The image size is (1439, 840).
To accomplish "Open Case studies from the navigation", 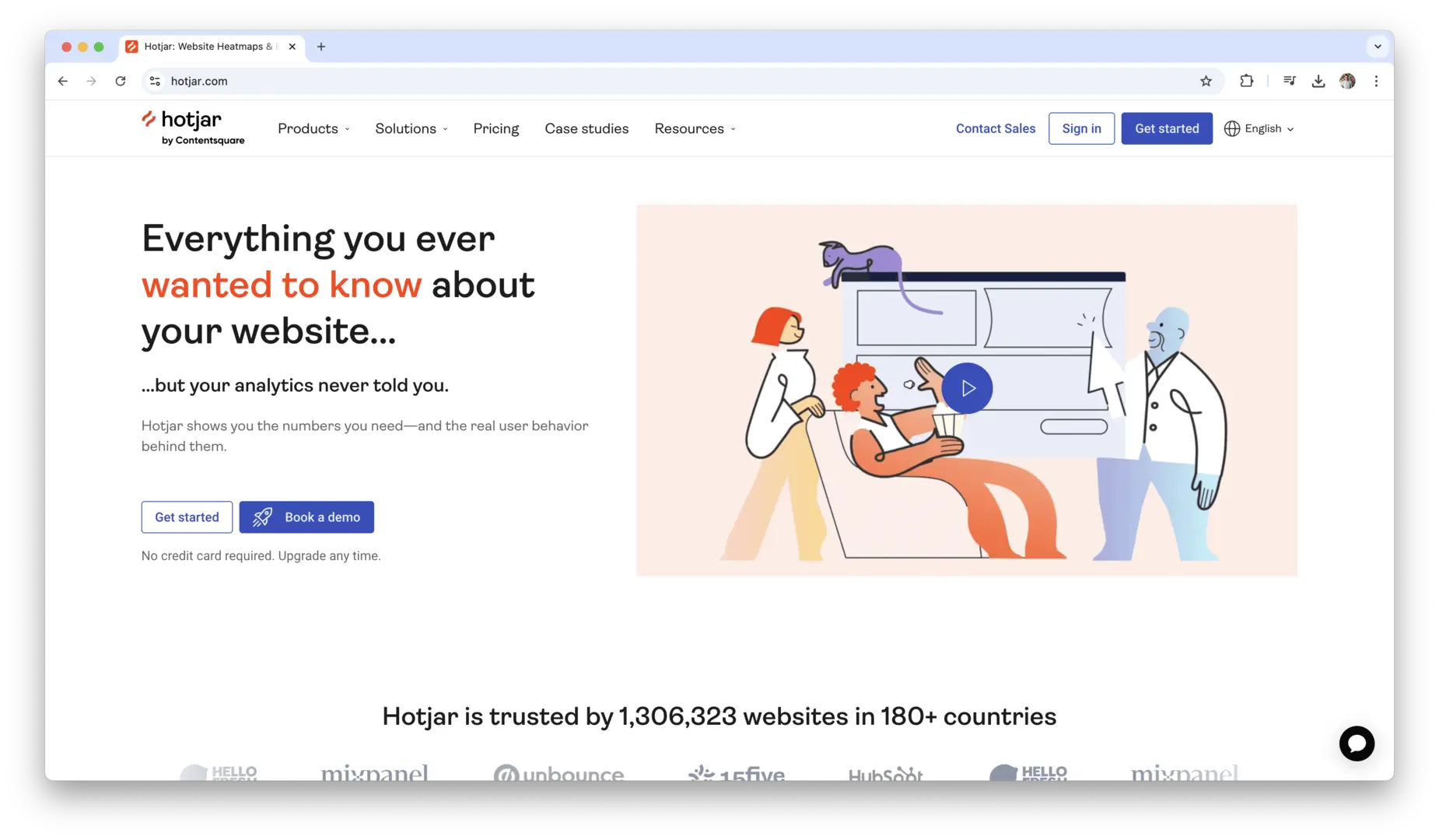I will [586, 129].
